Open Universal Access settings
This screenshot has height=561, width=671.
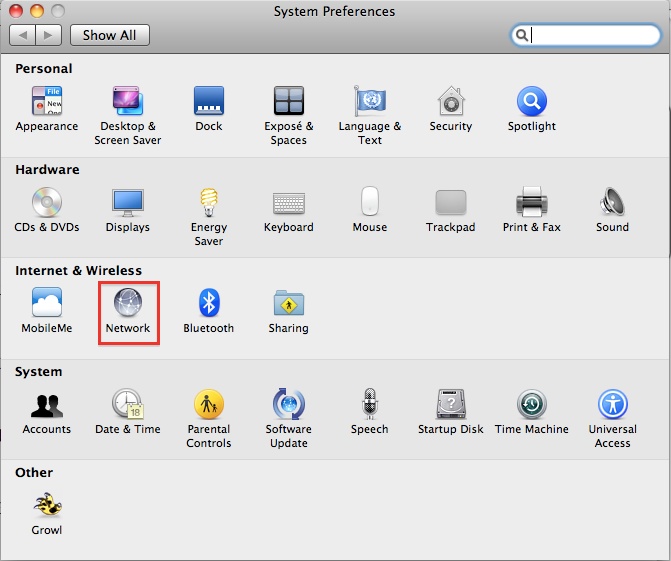point(612,404)
